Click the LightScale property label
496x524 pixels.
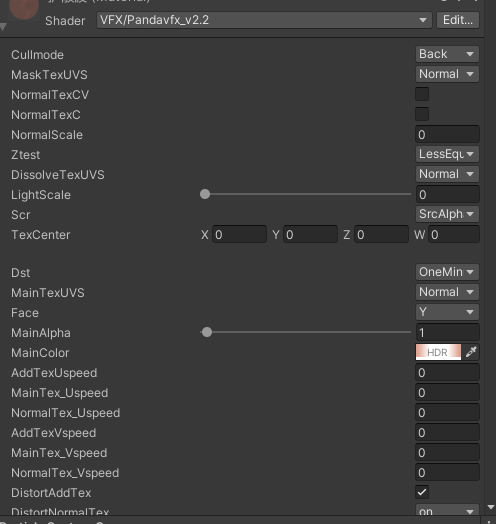pos(41,195)
